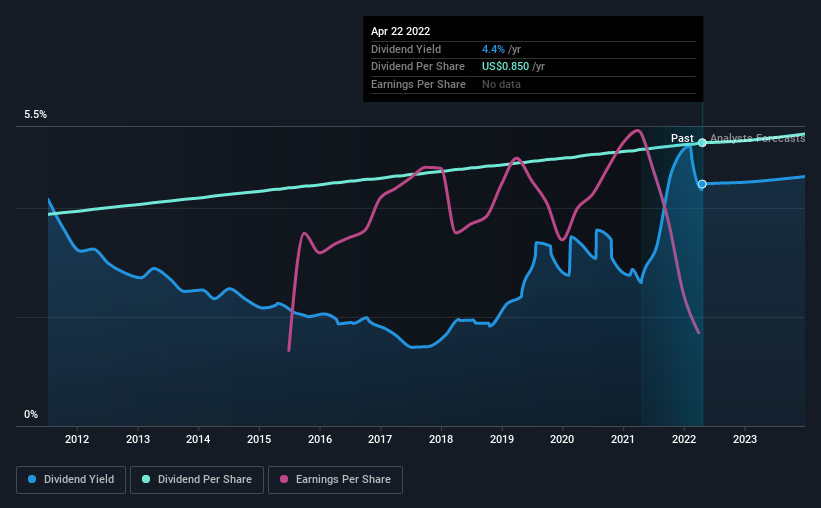Viewport: 821px width, 508px height.
Task: Click the Past label on the chart
Action: (x=682, y=138)
